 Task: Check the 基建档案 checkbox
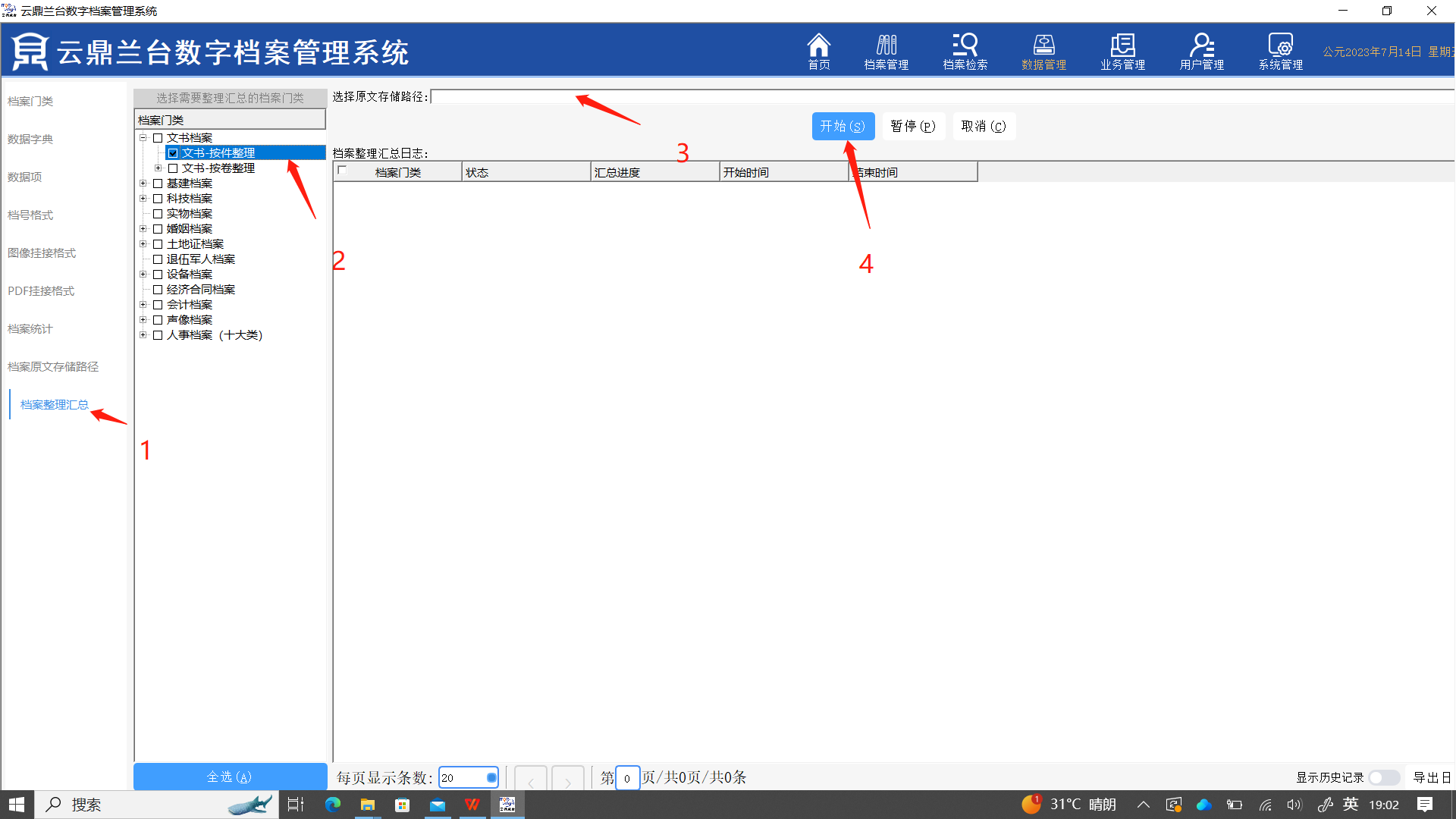(x=158, y=184)
